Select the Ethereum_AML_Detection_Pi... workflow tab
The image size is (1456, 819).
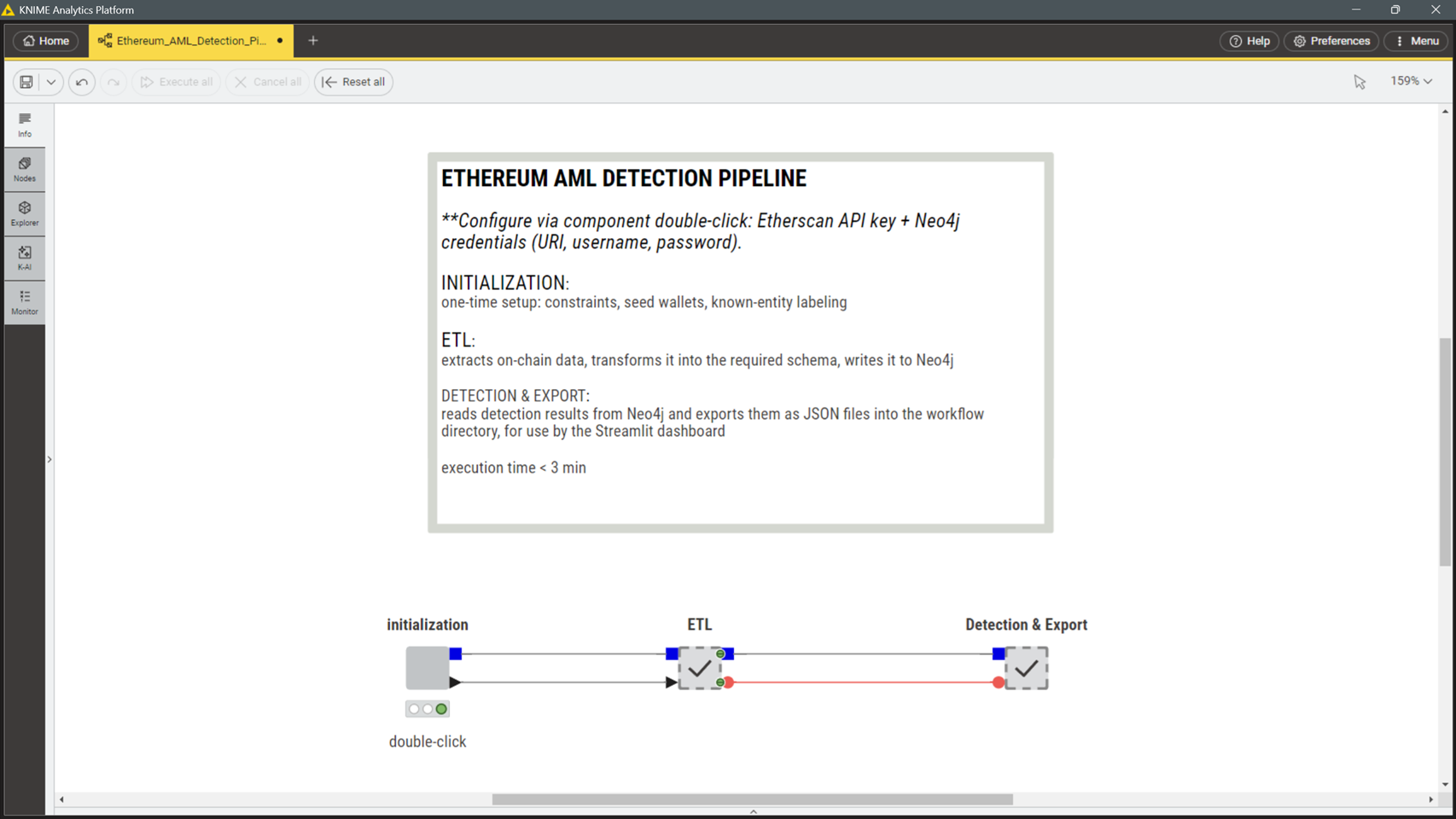pos(191,41)
